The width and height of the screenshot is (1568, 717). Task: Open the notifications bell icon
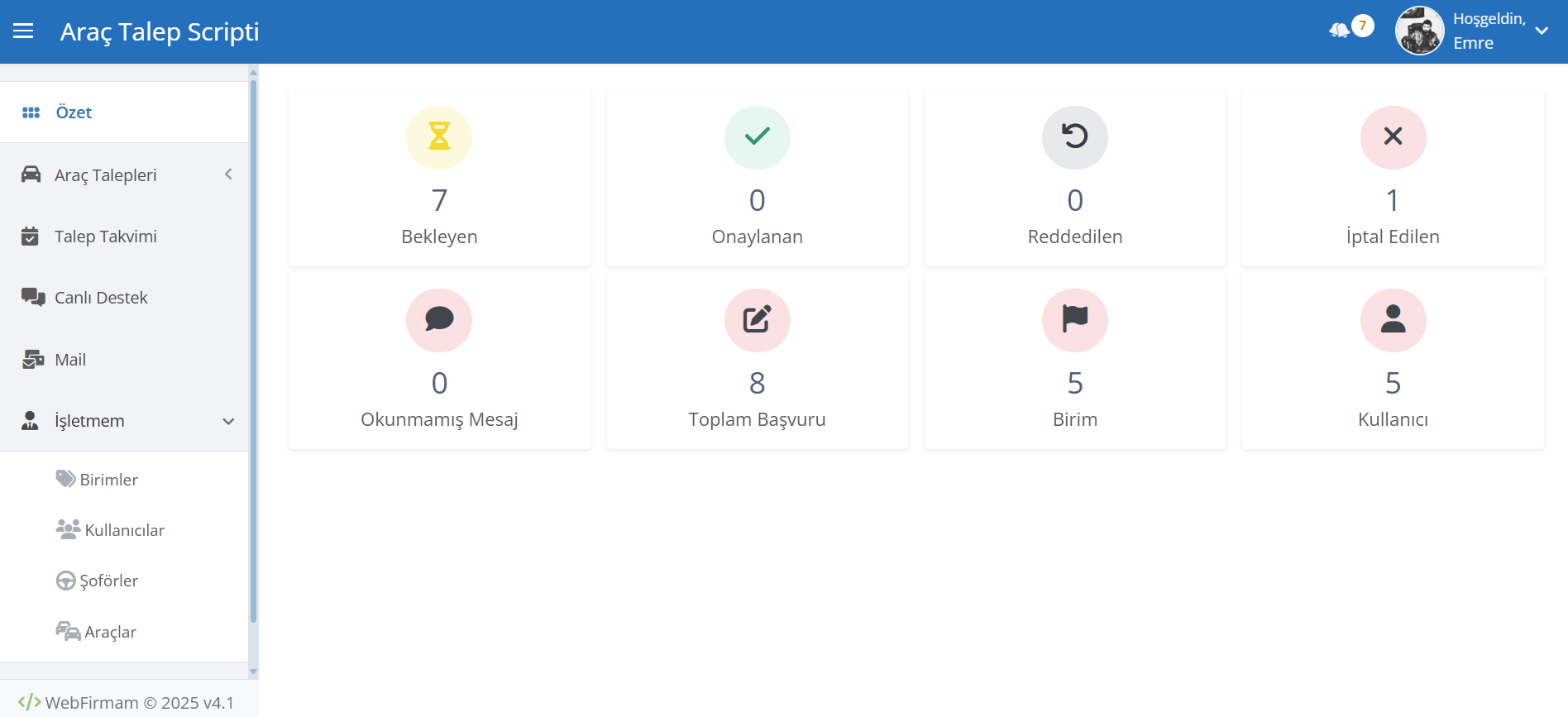tap(1340, 31)
